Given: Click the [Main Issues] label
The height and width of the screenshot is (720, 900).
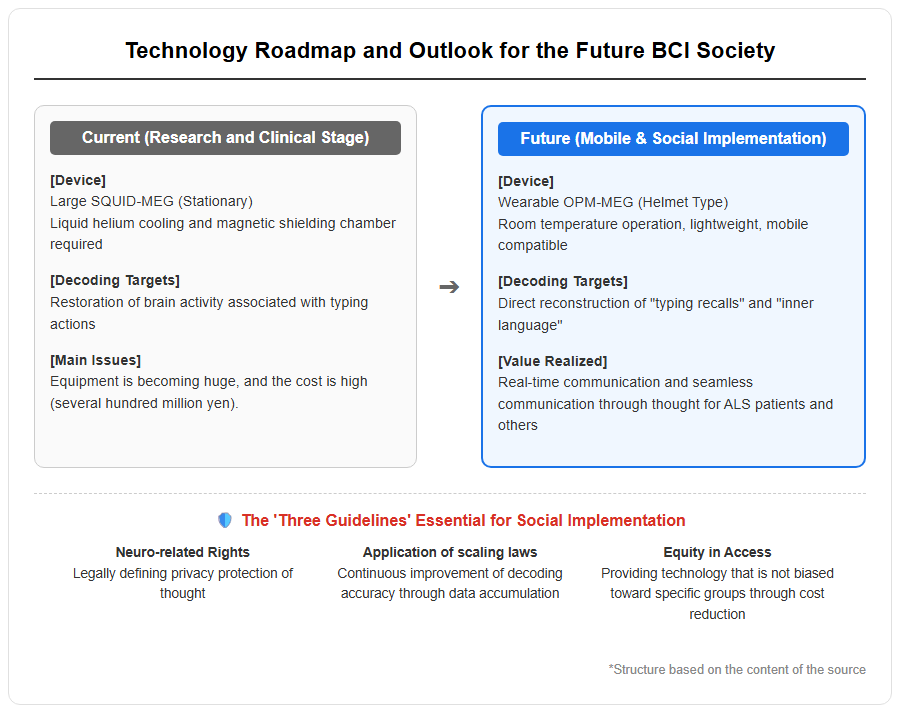Looking at the screenshot, I should coord(95,361).
